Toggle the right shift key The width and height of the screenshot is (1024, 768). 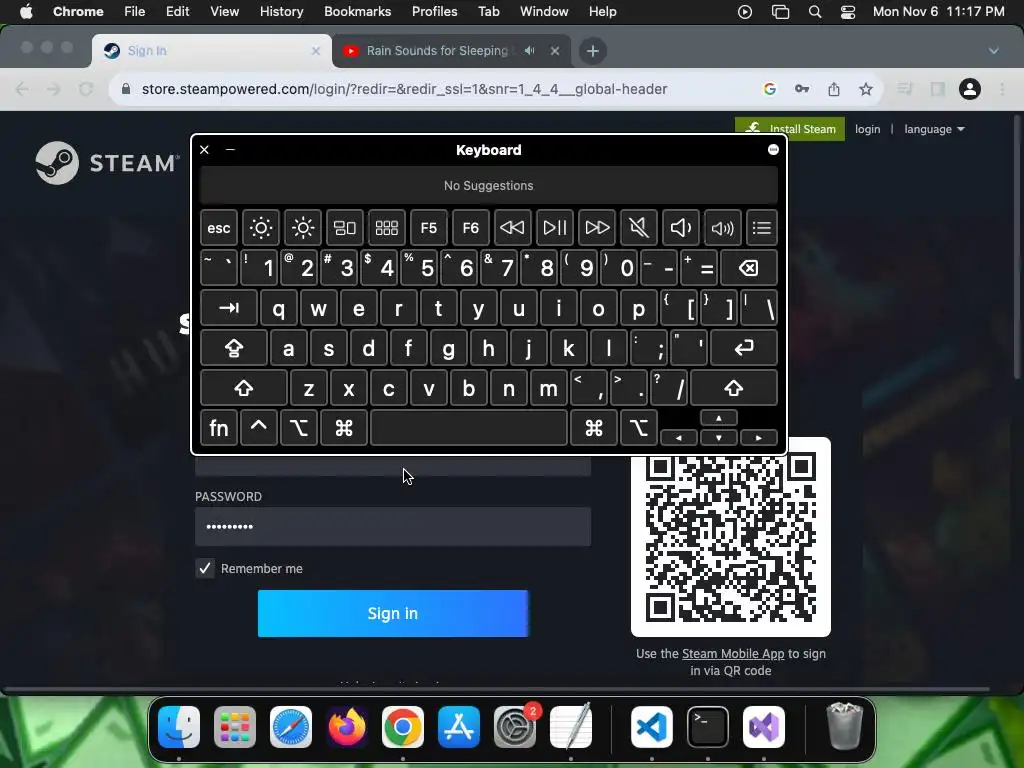coord(733,389)
